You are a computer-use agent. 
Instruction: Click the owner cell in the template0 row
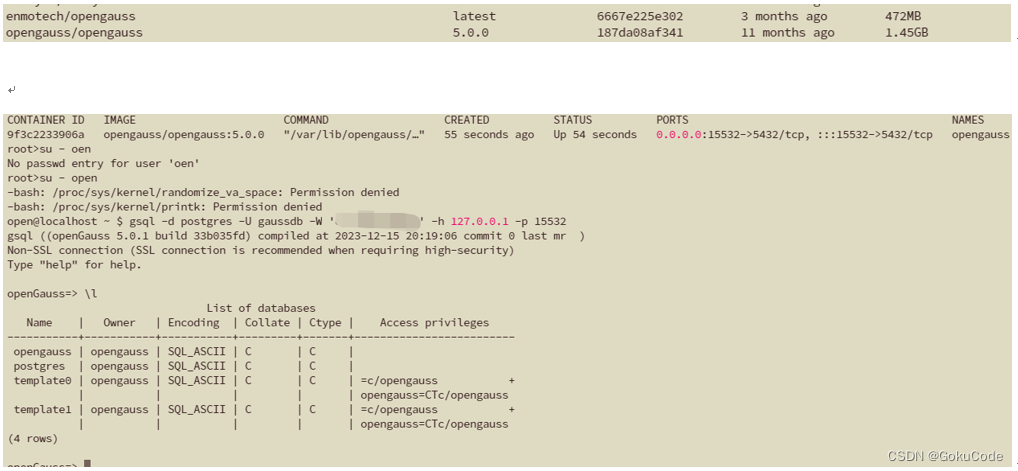coord(119,381)
